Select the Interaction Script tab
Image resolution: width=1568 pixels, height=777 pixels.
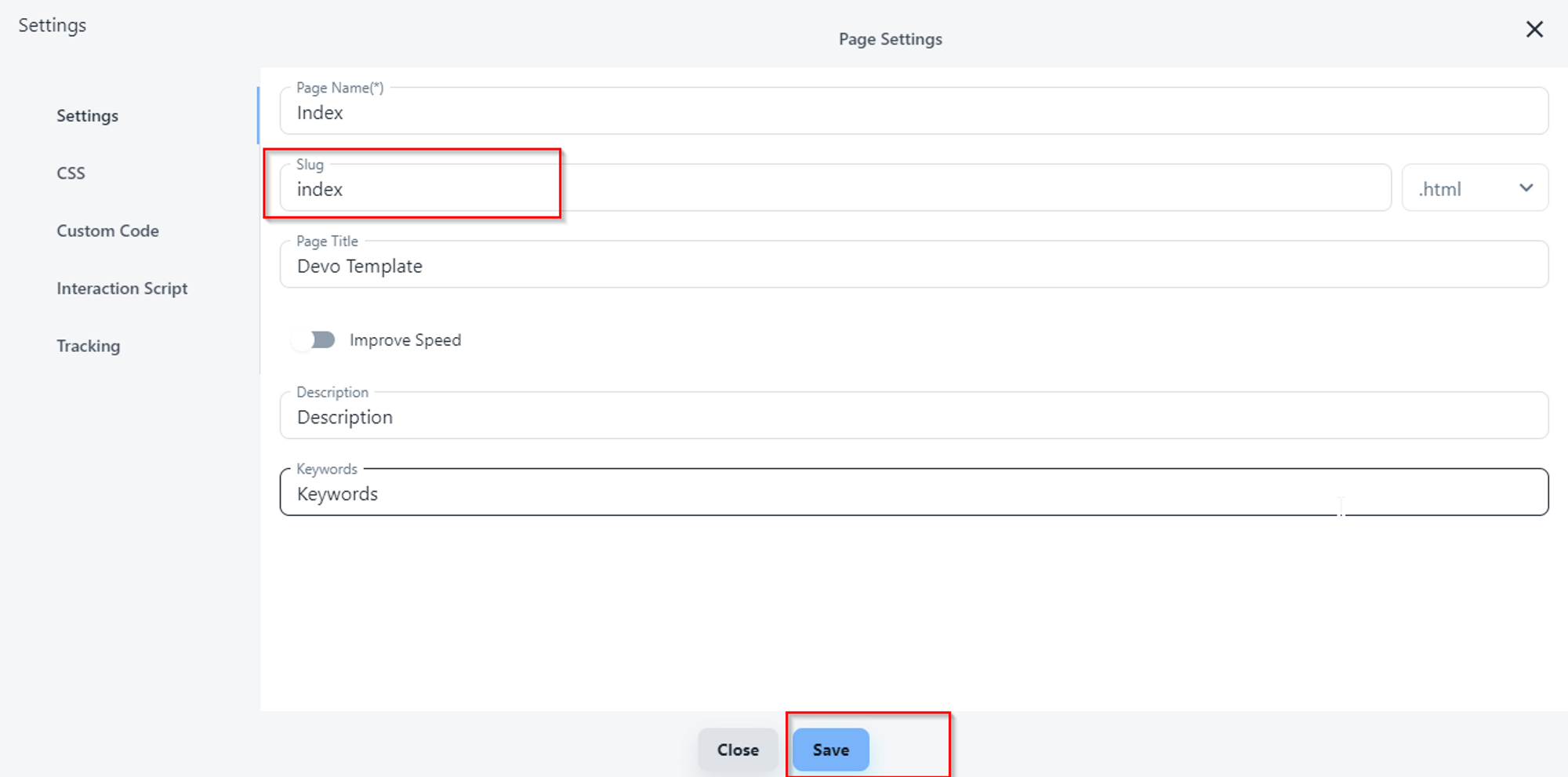pos(122,289)
